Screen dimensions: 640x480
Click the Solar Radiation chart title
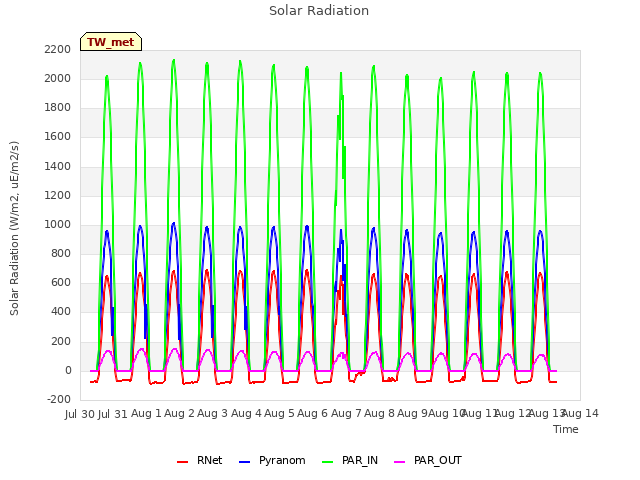click(x=319, y=11)
